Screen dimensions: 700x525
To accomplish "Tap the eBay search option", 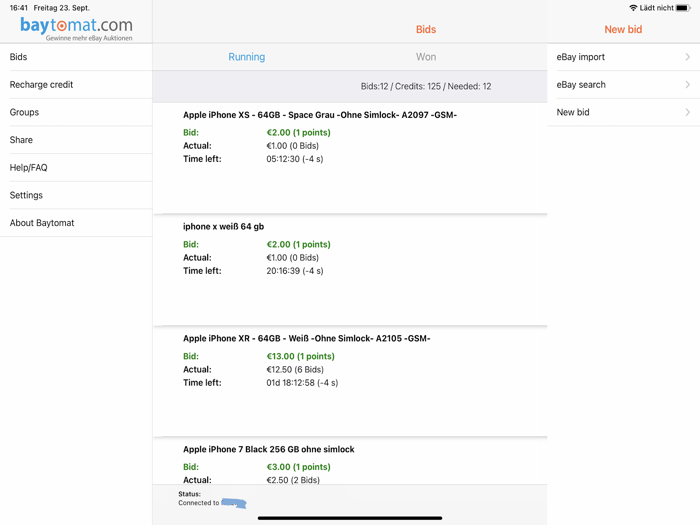I will tap(624, 84).
